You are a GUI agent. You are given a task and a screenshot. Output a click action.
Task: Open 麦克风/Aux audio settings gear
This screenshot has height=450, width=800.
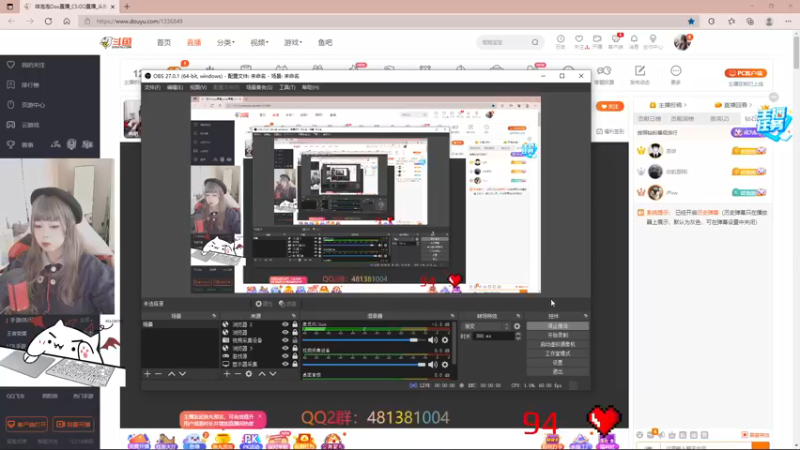[445, 340]
